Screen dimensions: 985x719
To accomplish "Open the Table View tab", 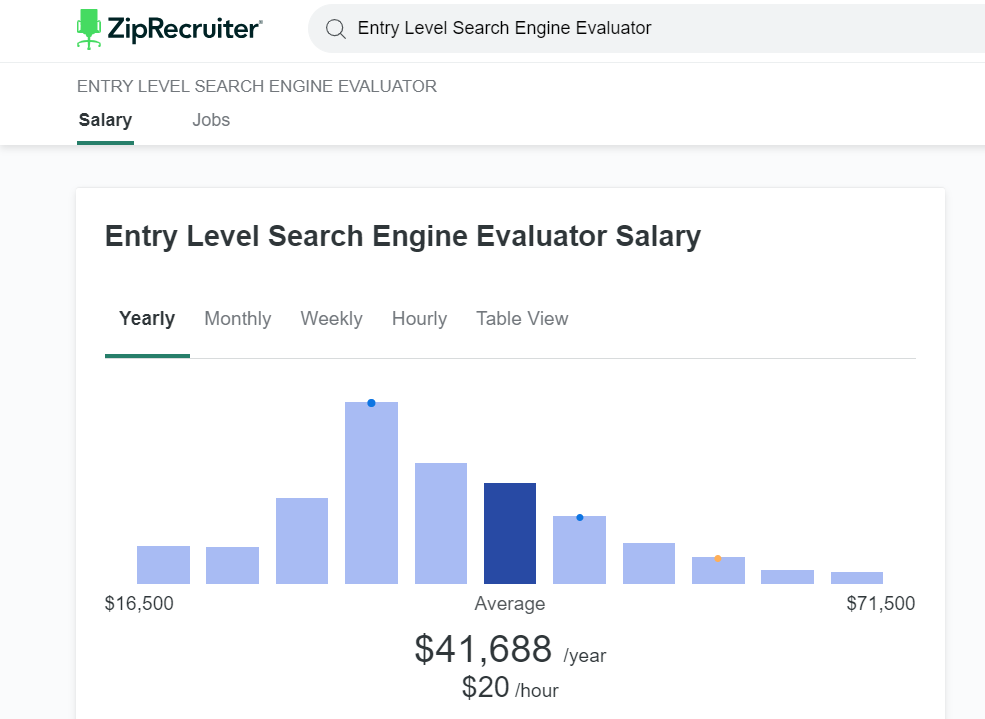I will 522,319.
